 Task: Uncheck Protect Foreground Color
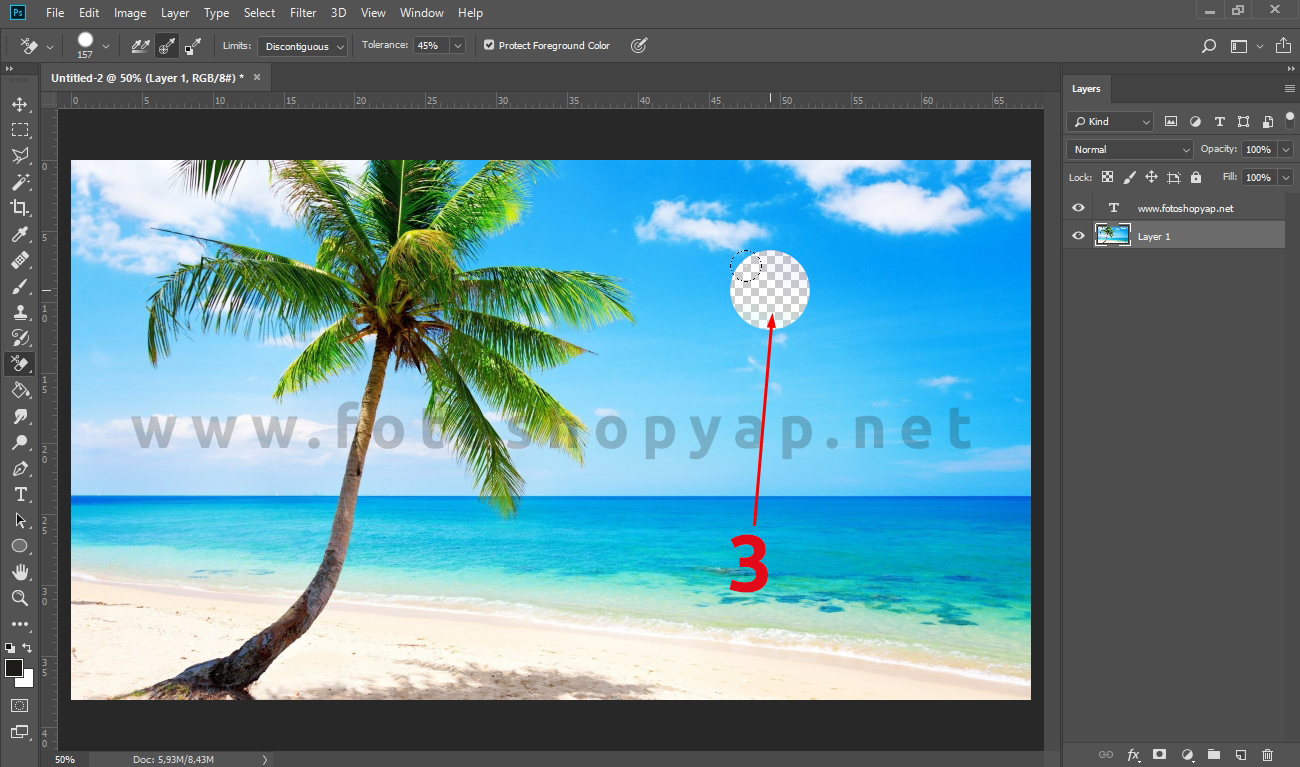tap(489, 46)
